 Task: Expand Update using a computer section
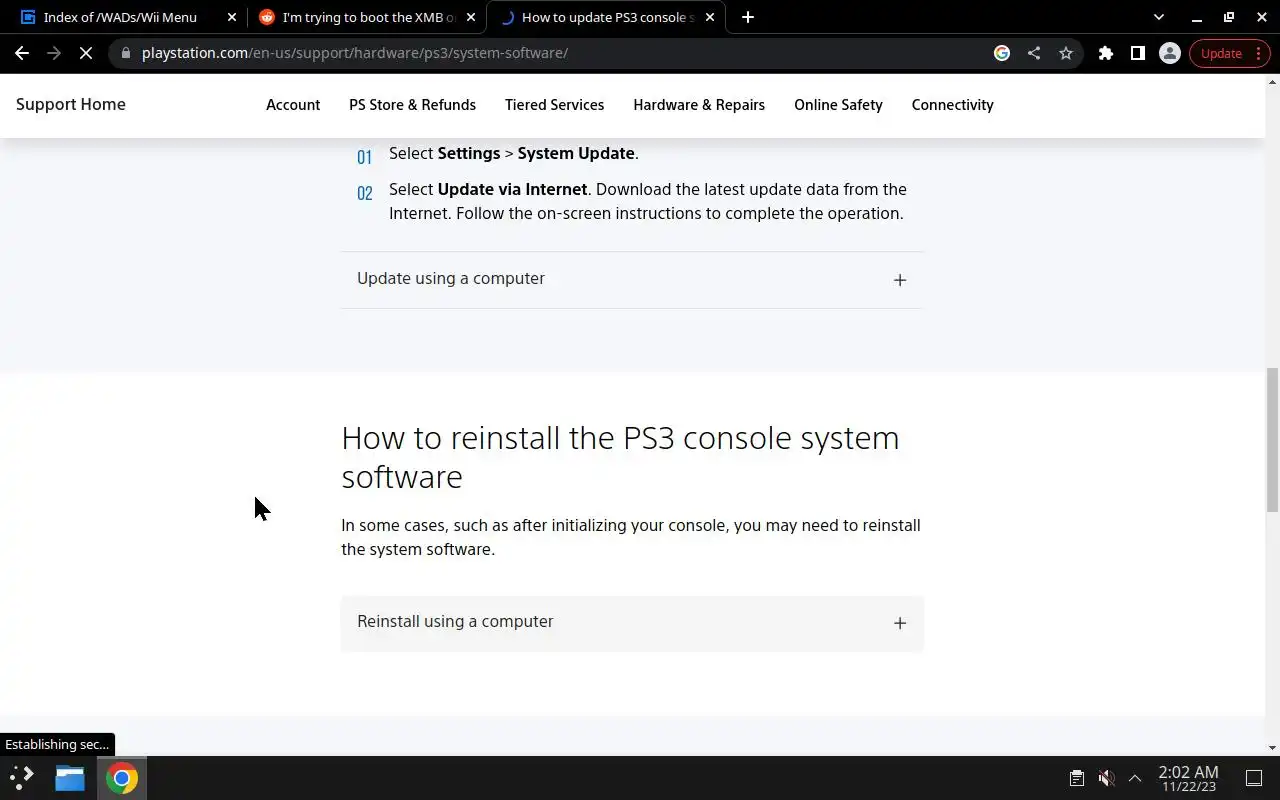(632, 280)
